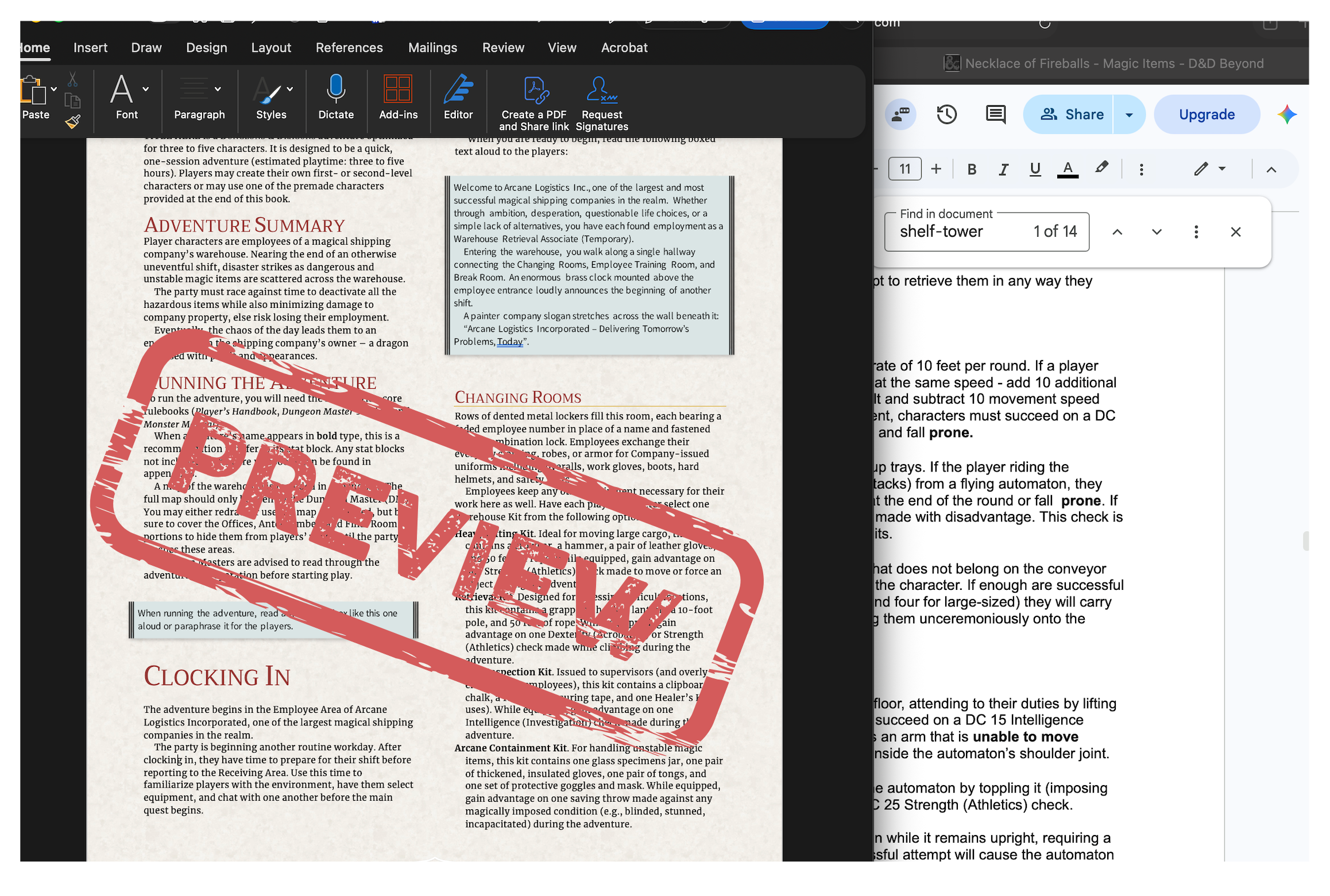Click the Gemini sparkle icon in Docs
The image size is (1330, 896).
tap(1287, 114)
